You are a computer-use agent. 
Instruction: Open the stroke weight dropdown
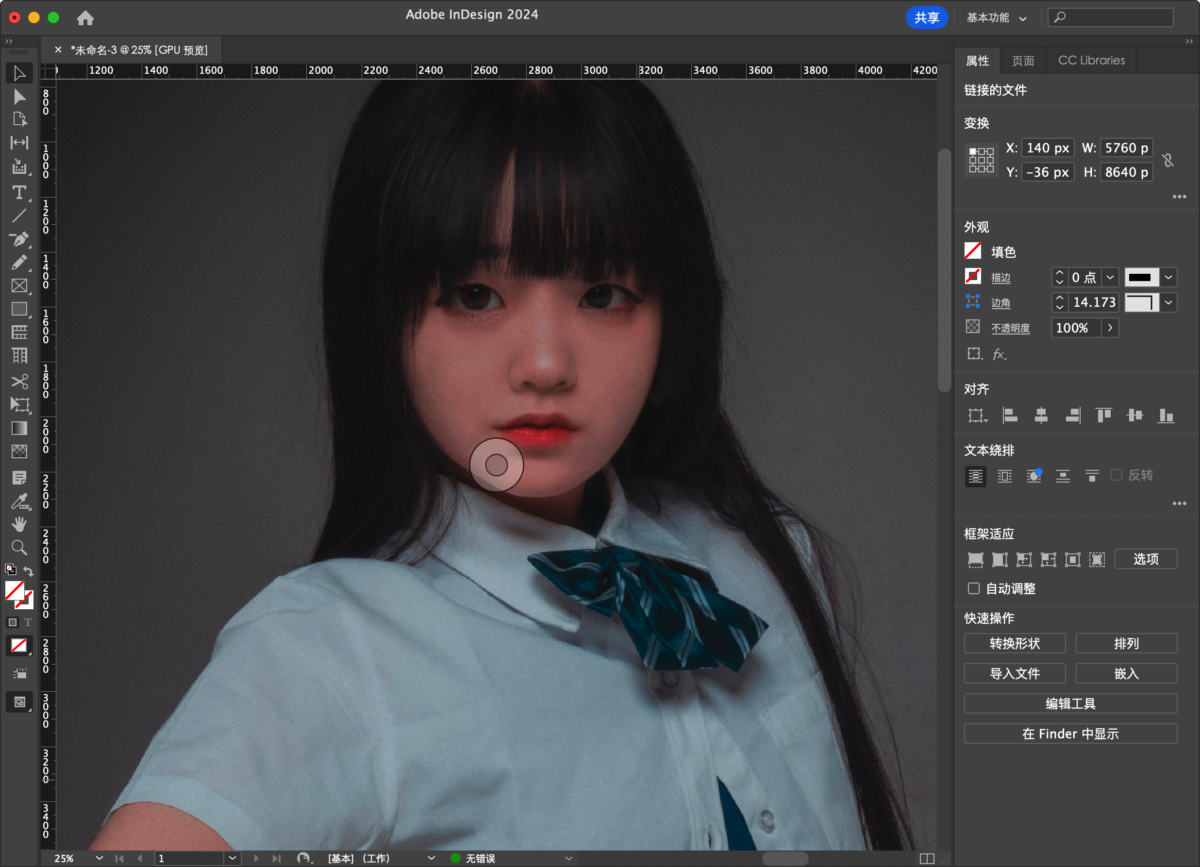1110,277
